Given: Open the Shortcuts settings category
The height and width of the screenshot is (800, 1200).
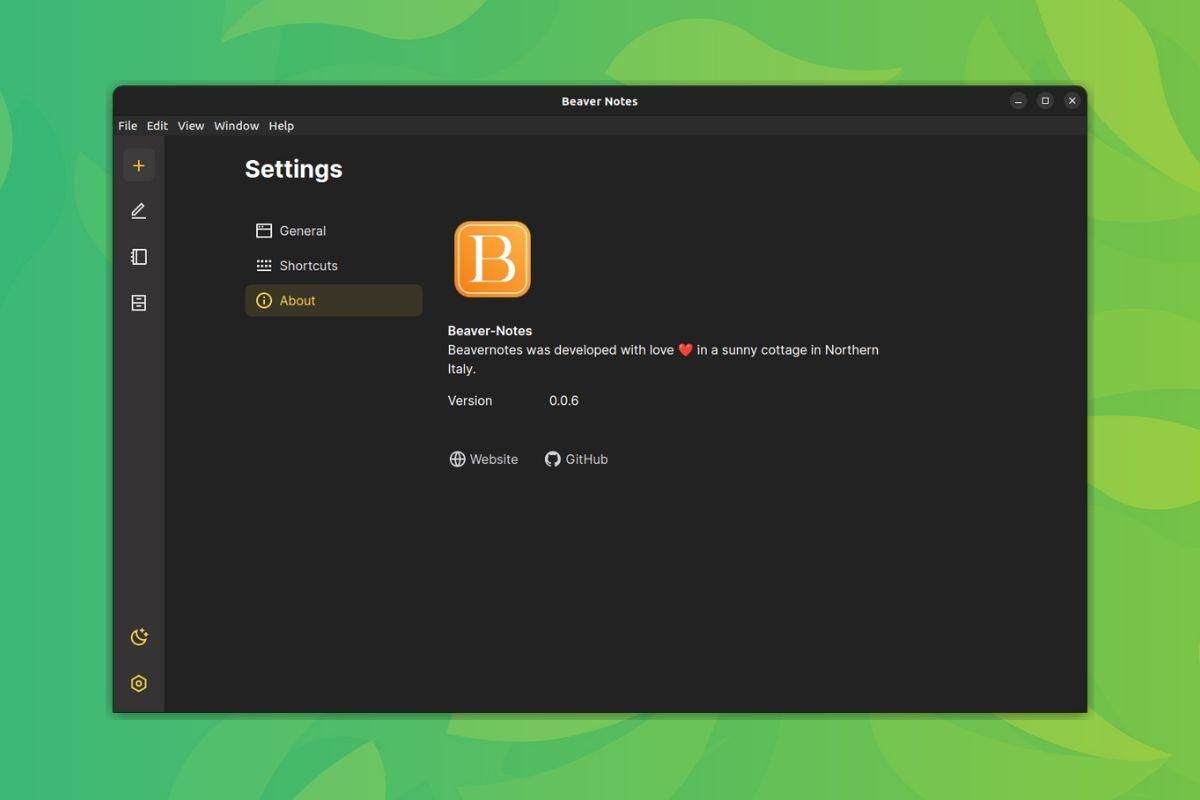Looking at the screenshot, I should click(x=307, y=265).
